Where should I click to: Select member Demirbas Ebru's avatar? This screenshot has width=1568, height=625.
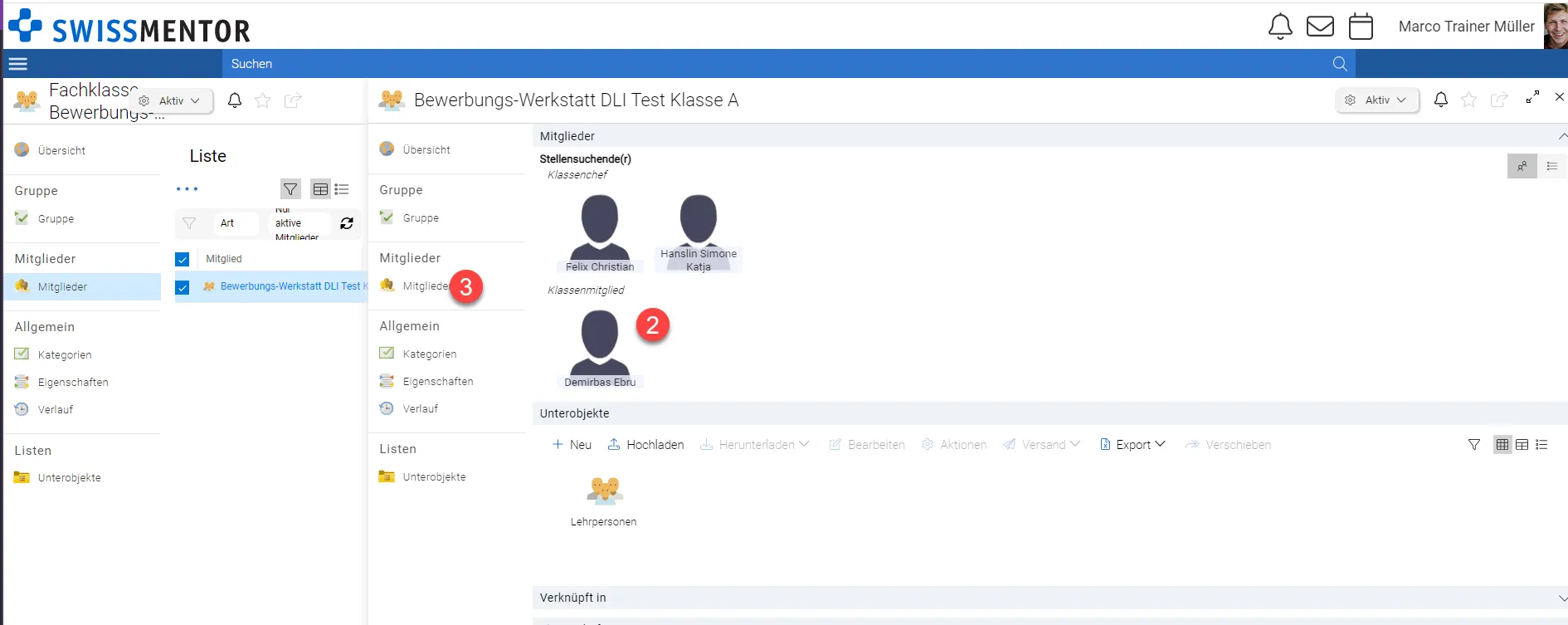600,349
